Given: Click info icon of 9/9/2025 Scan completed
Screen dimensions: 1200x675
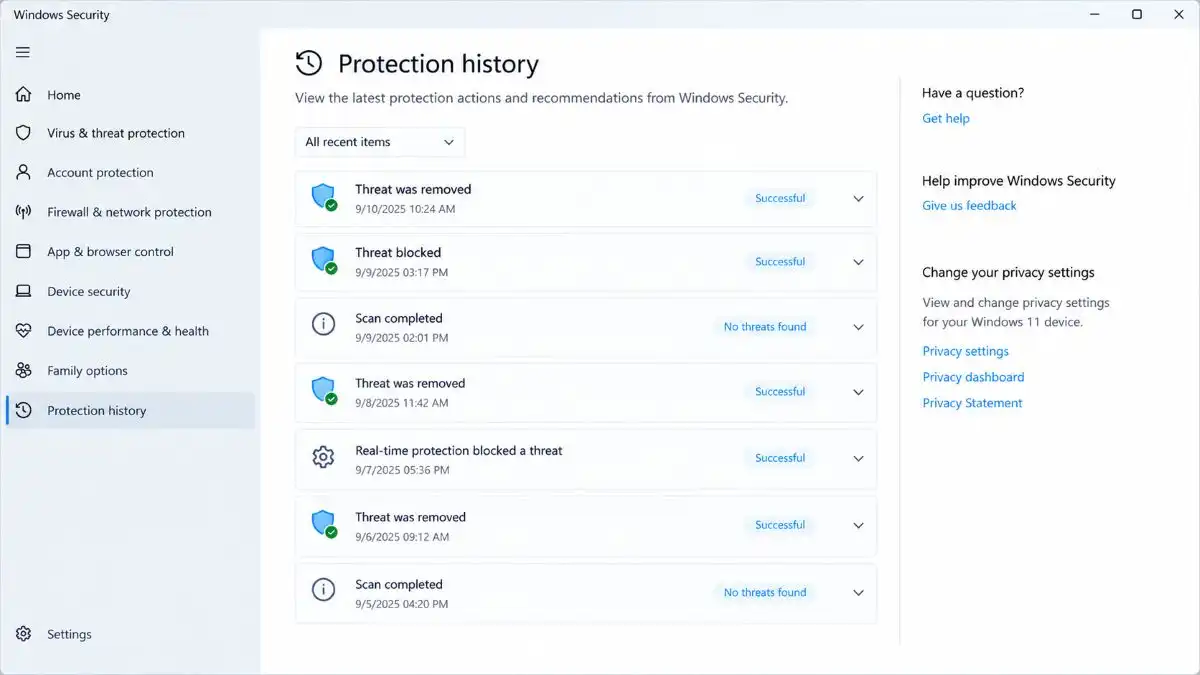Looking at the screenshot, I should tap(323, 326).
